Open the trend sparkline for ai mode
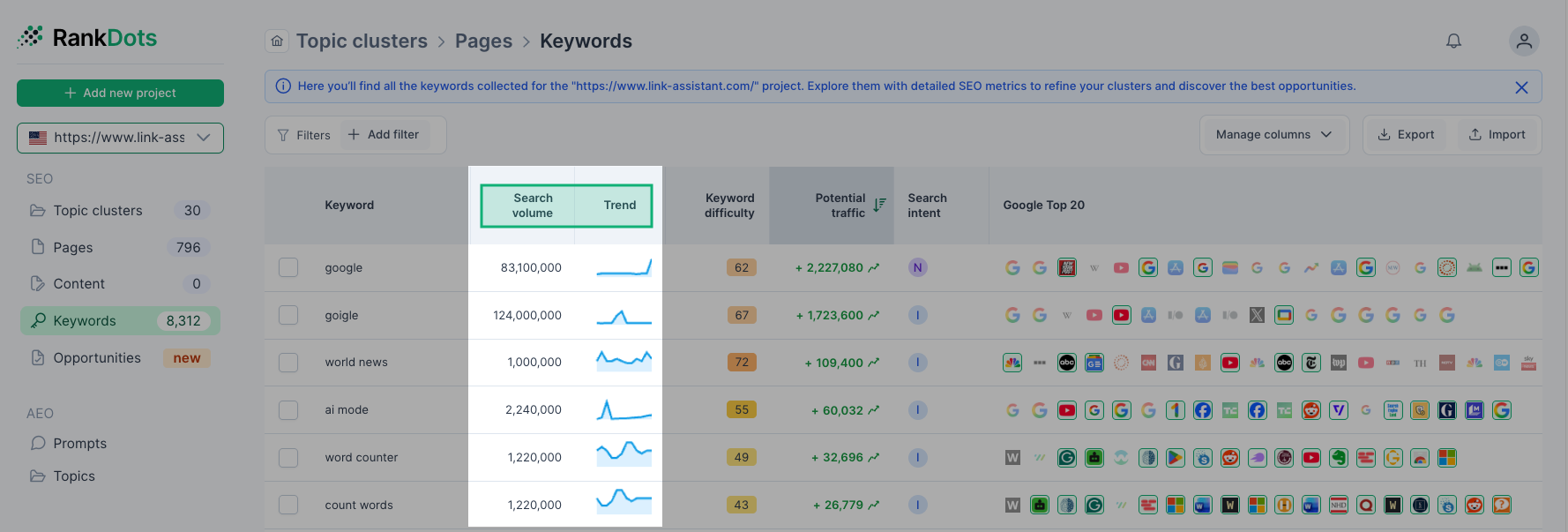This screenshot has width=1568, height=532. (624, 409)
